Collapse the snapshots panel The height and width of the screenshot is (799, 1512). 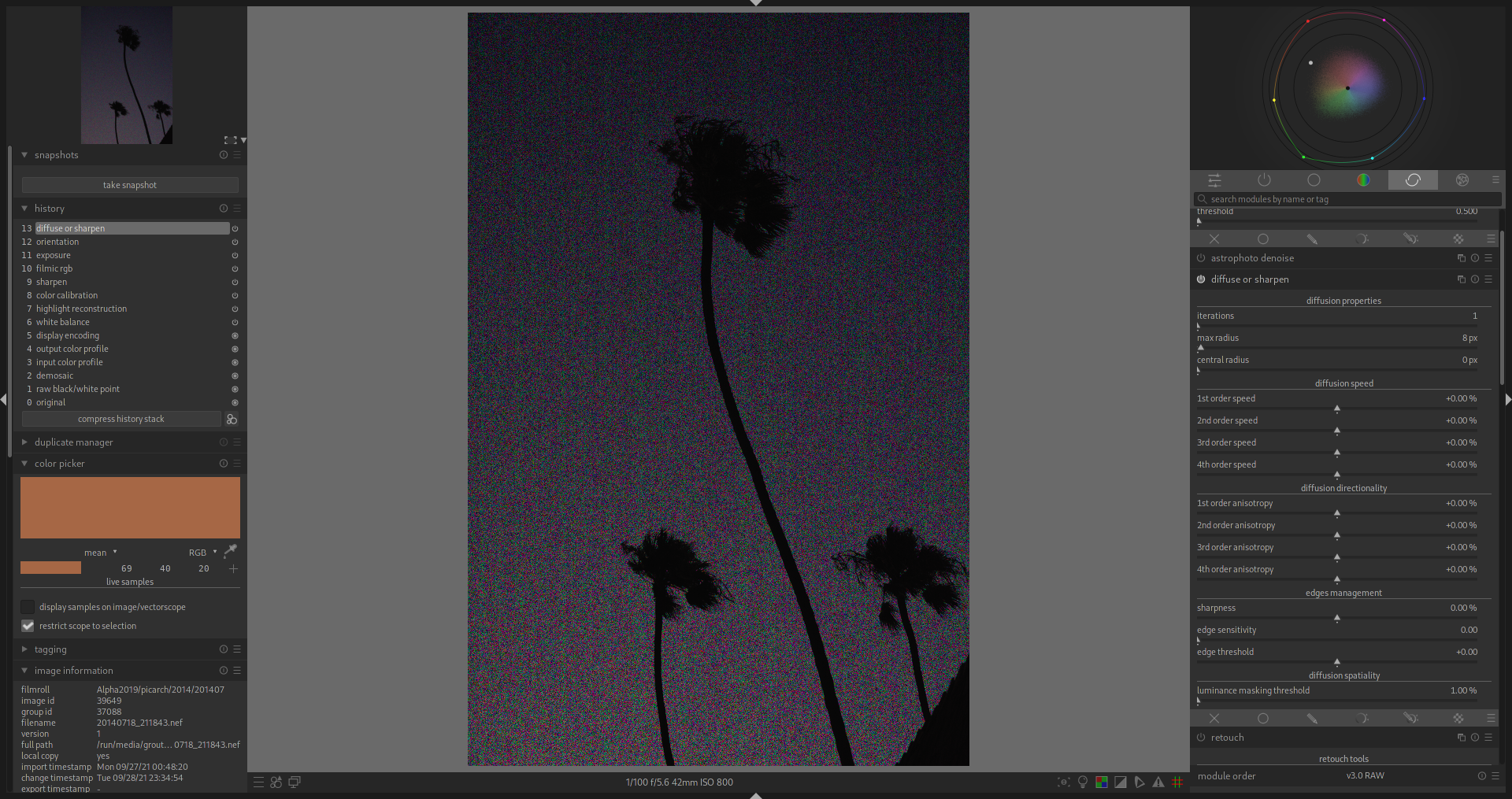click(x=24, y=155)
